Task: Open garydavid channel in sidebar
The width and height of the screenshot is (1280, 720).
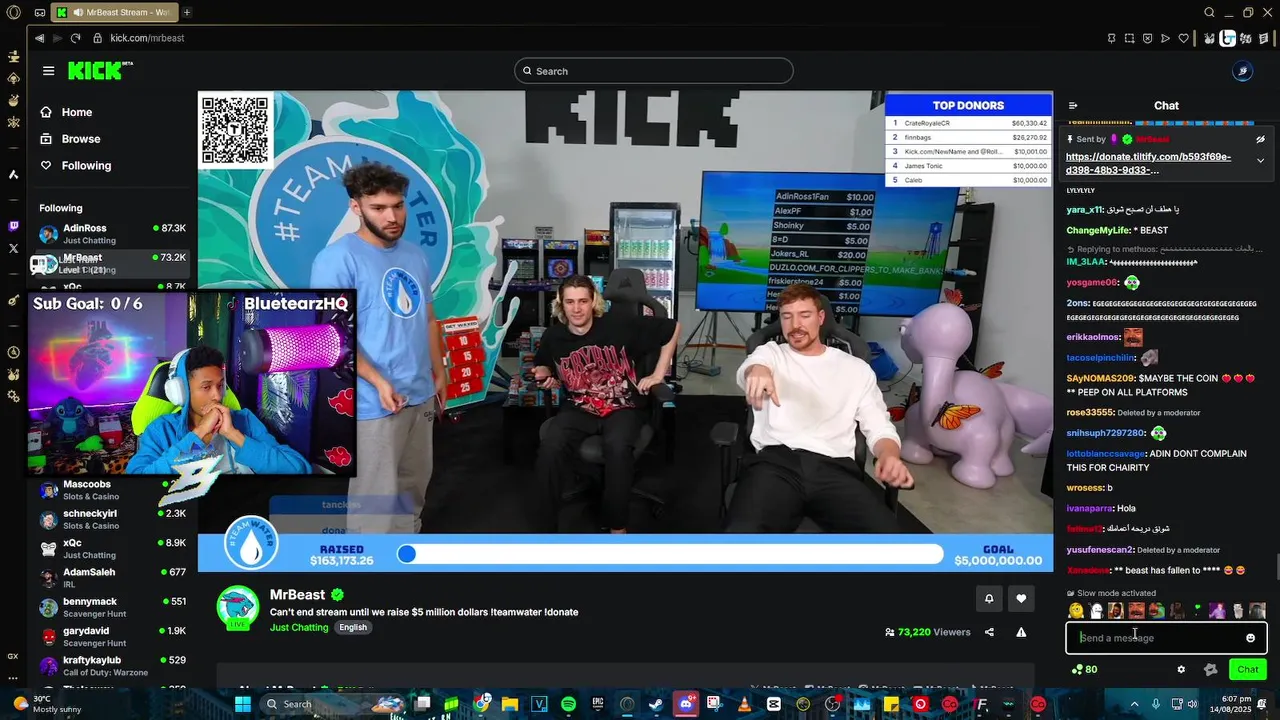Action: coord(112,636)
